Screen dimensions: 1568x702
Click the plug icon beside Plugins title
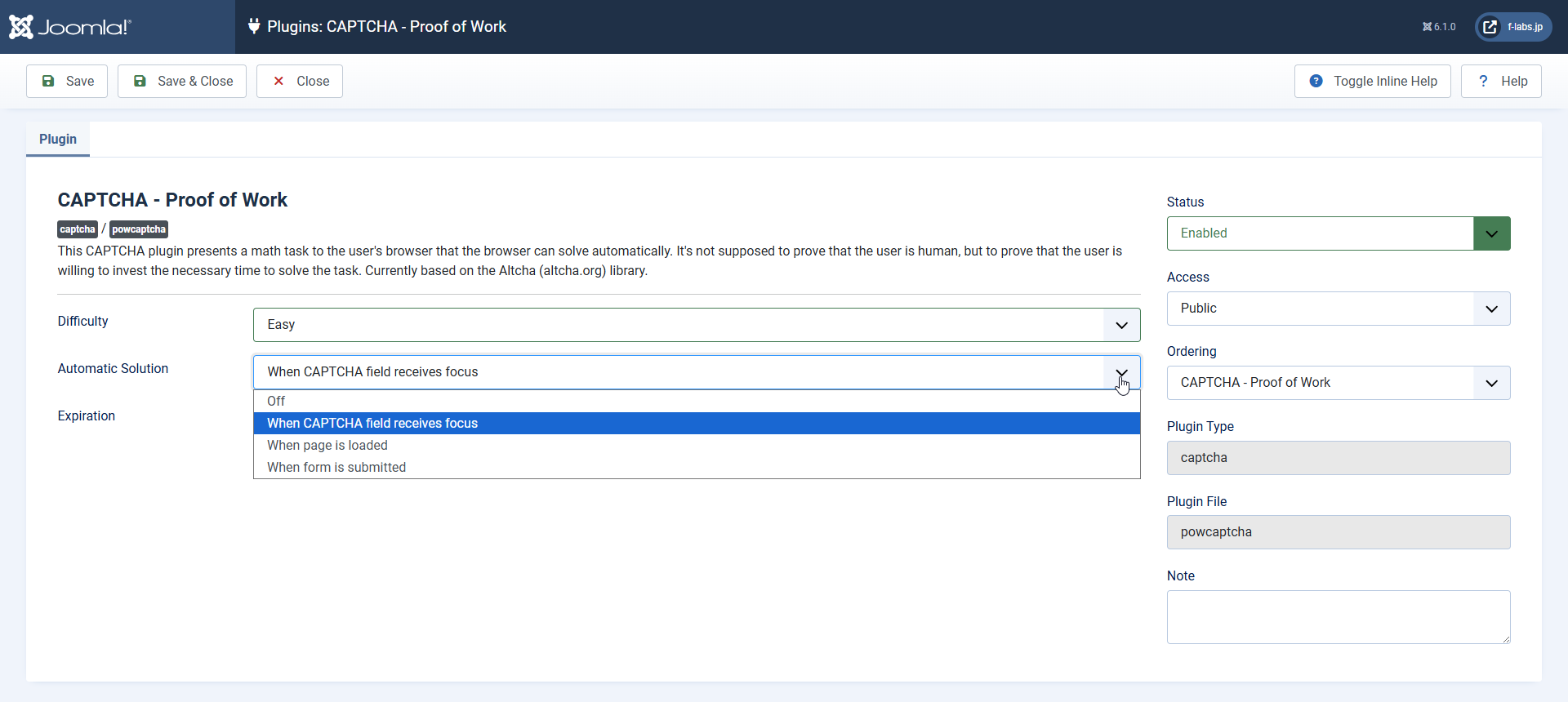[x=254, y=26]
